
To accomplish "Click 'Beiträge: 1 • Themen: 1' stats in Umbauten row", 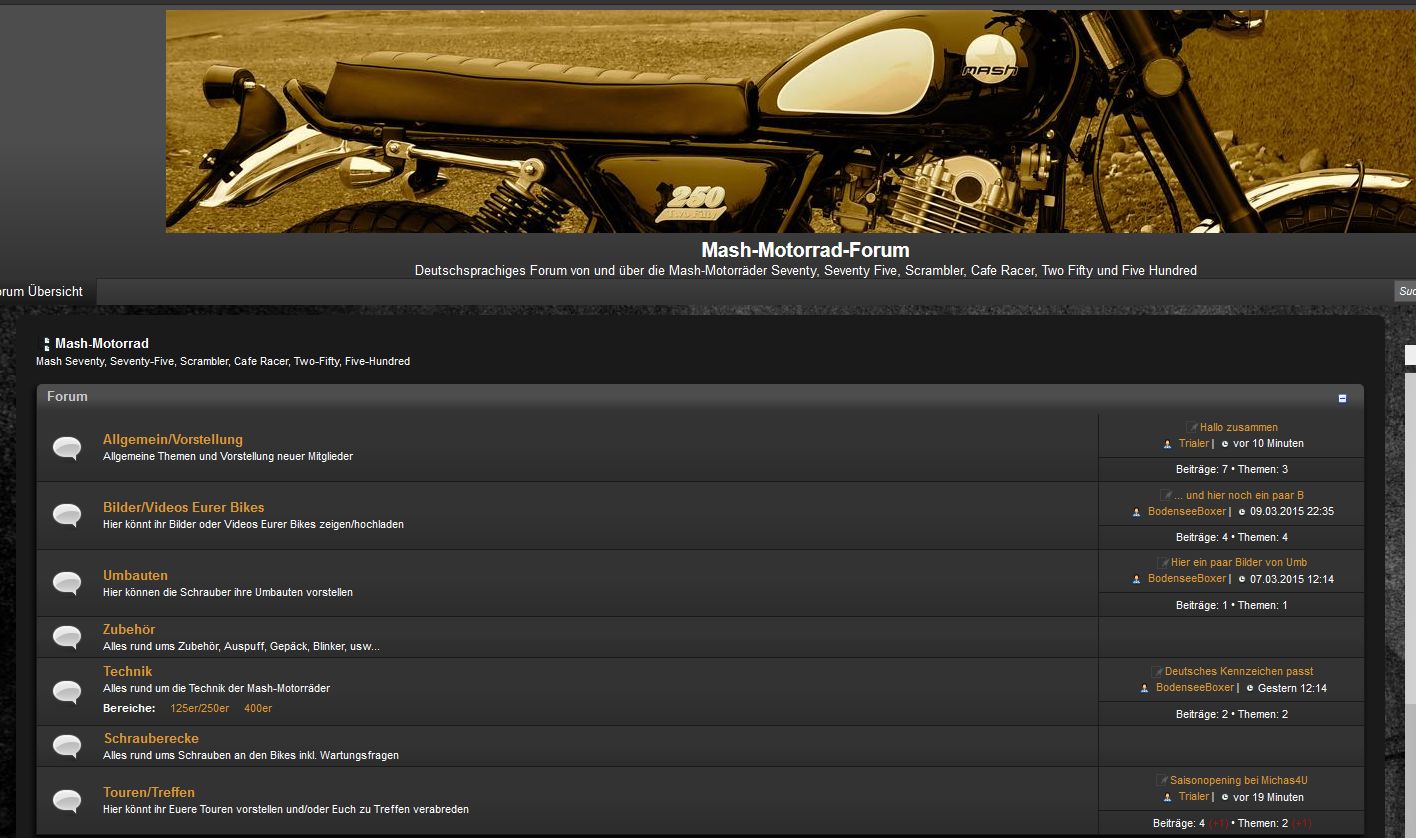I will [1231, 605].
